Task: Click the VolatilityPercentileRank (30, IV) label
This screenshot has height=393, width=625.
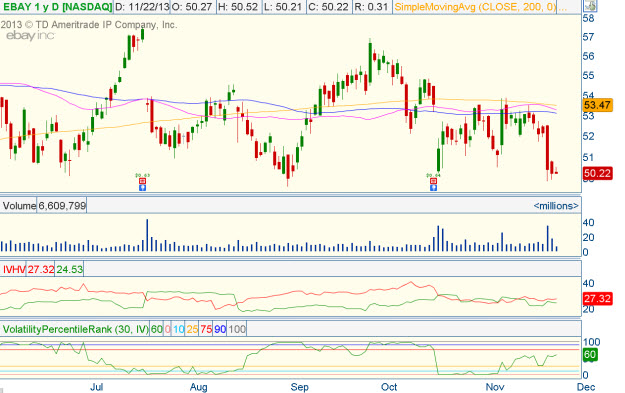Action: click(76, 329)
